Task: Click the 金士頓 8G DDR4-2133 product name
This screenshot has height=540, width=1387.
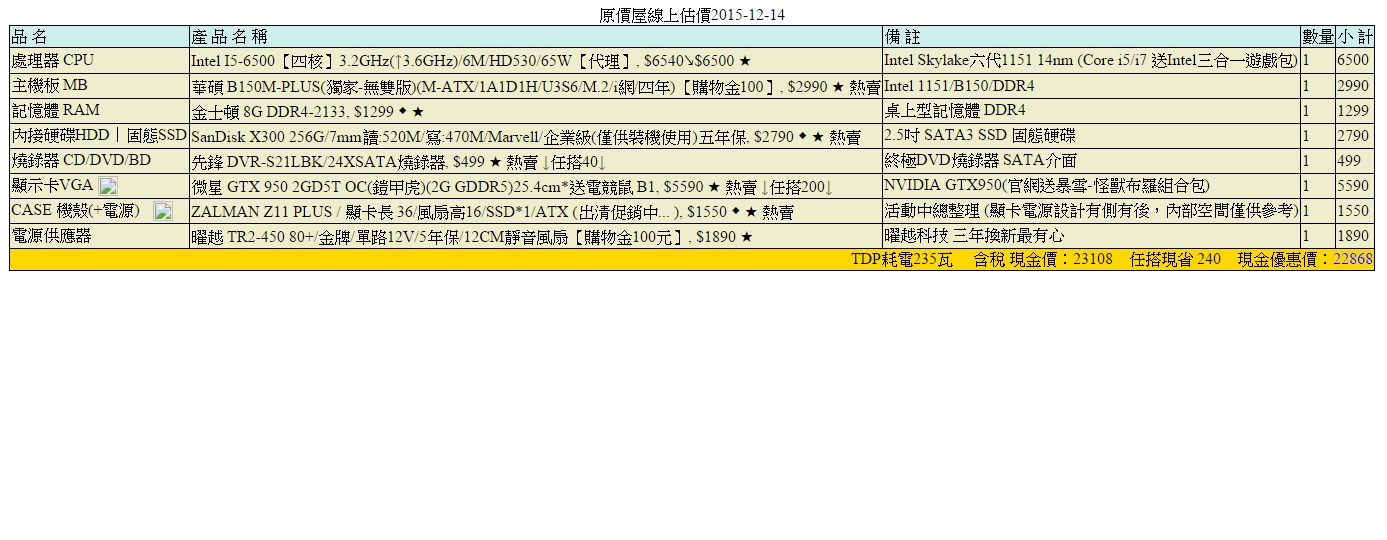Action: (x=307, y=112)
